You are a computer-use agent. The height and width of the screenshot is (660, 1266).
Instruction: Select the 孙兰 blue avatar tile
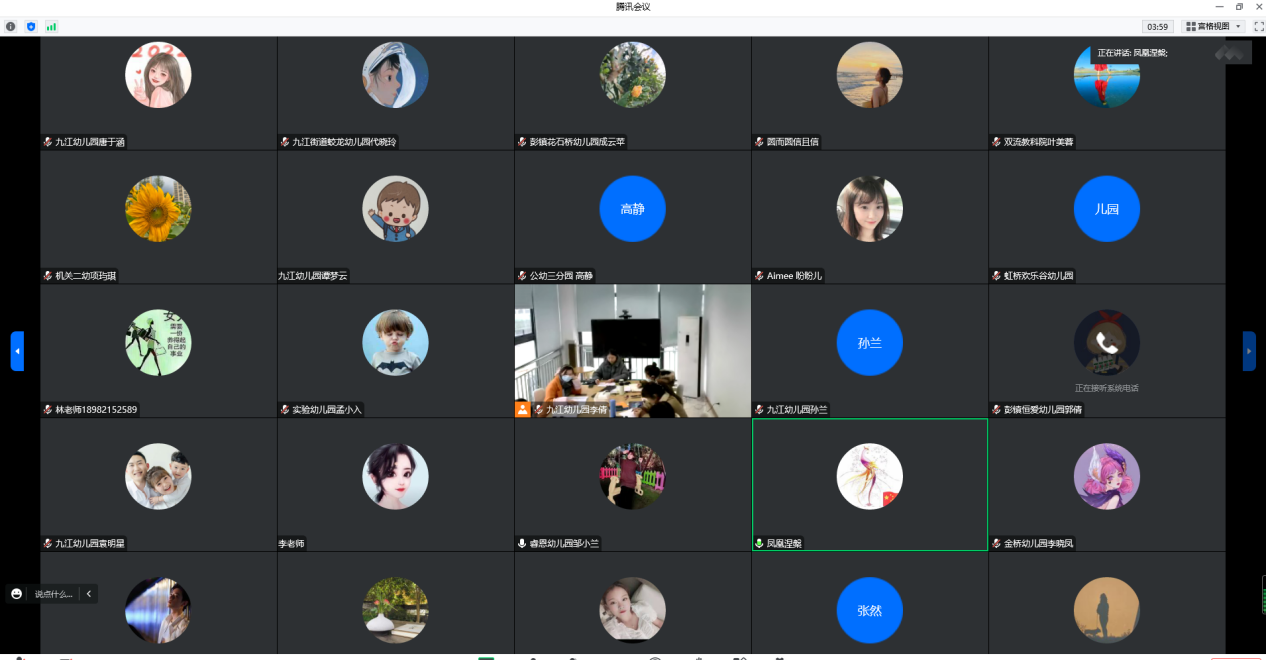(x=869, y=342)
